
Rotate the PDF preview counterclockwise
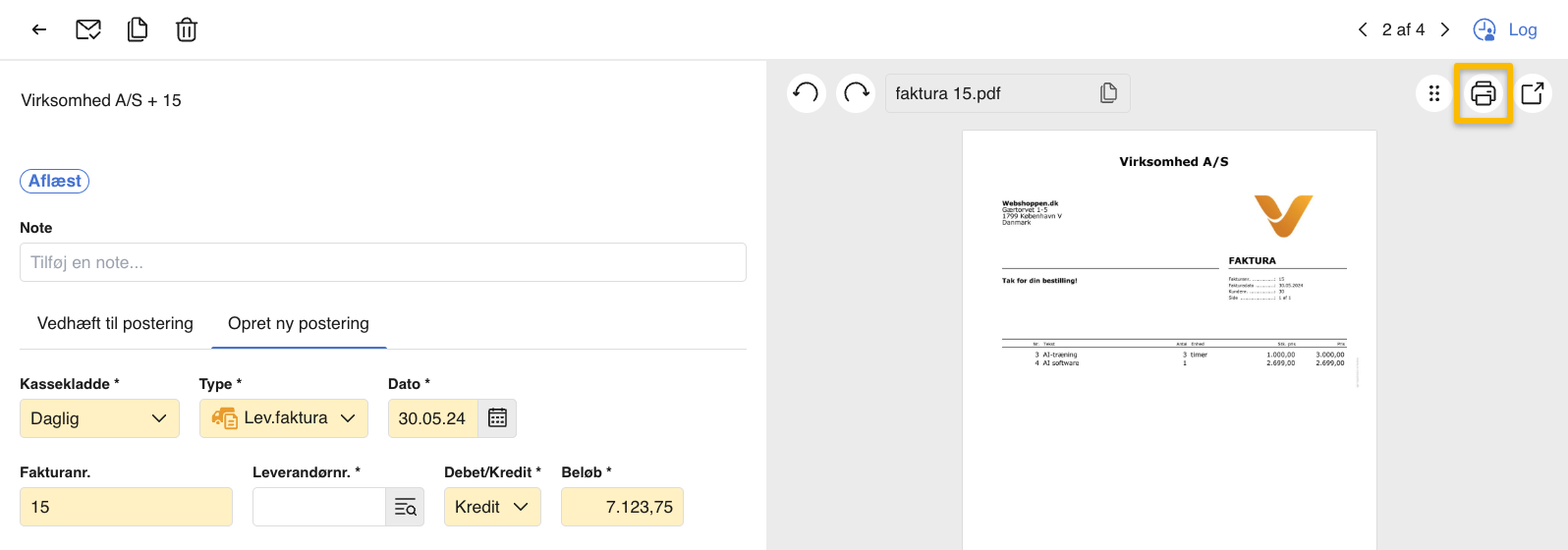point(806,93)
